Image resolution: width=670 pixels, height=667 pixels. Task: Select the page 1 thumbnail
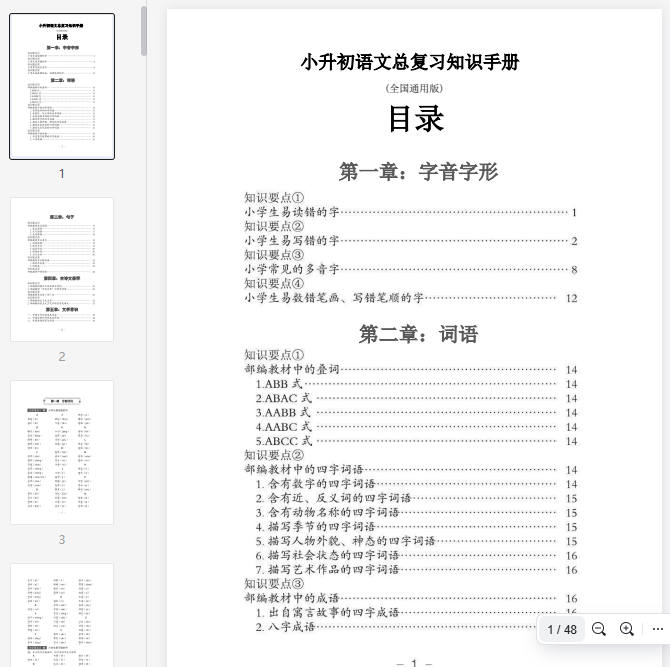pyautogui.click(x=62, y=87)
